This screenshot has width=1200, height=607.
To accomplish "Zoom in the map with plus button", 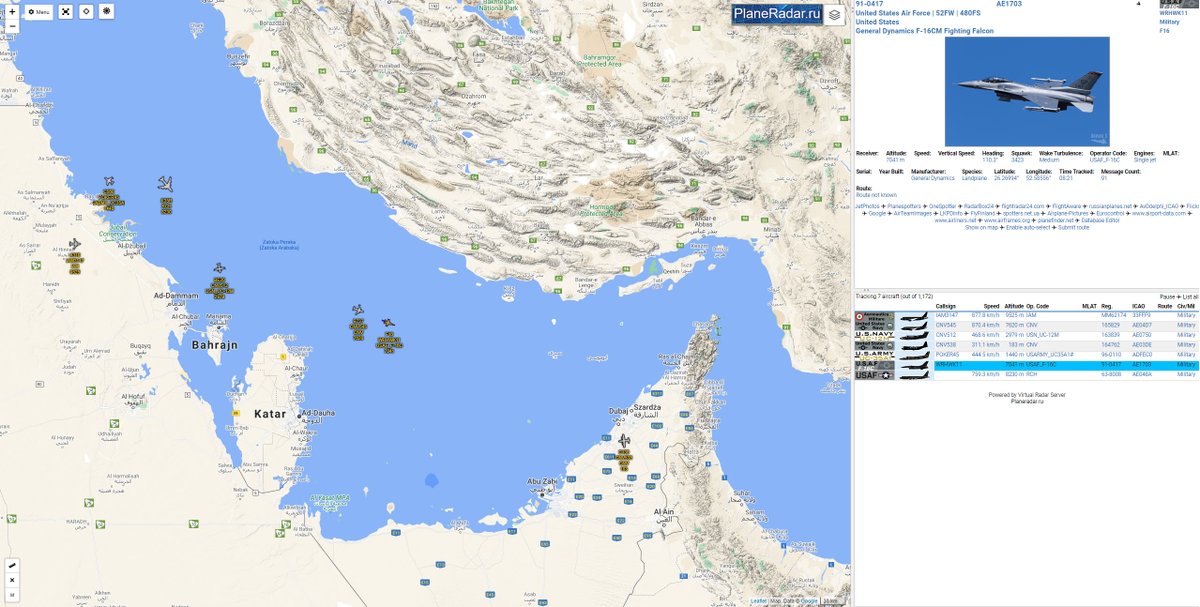I will 12,12.
